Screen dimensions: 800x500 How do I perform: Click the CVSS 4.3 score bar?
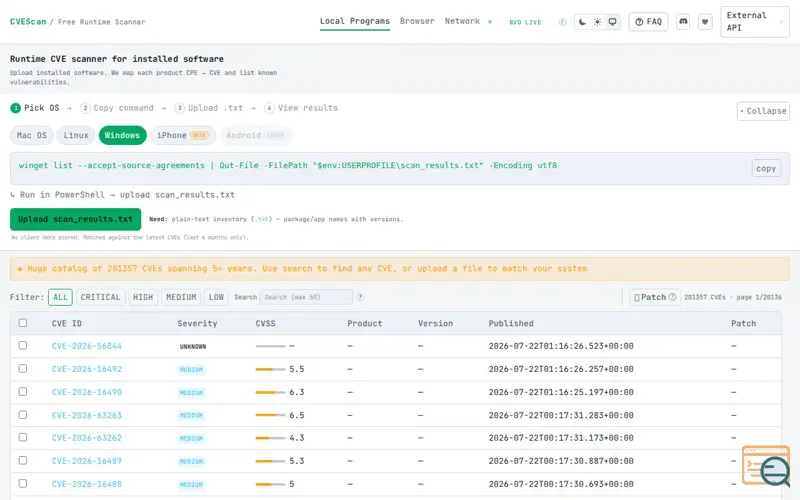click(x=270, y=438)
